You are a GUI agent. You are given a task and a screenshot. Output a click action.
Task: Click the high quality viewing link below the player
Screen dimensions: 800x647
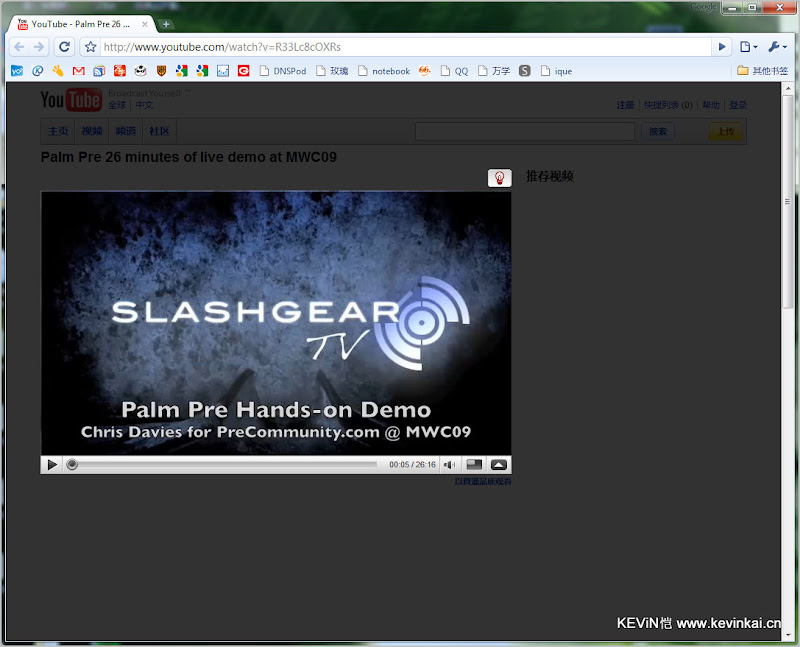(x=483, y=481)
